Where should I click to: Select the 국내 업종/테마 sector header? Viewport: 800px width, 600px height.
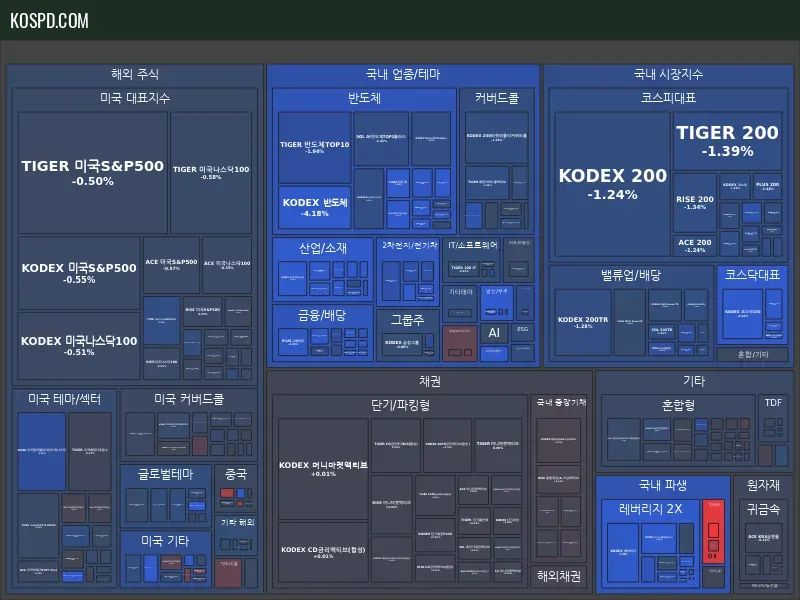(403, 74)
